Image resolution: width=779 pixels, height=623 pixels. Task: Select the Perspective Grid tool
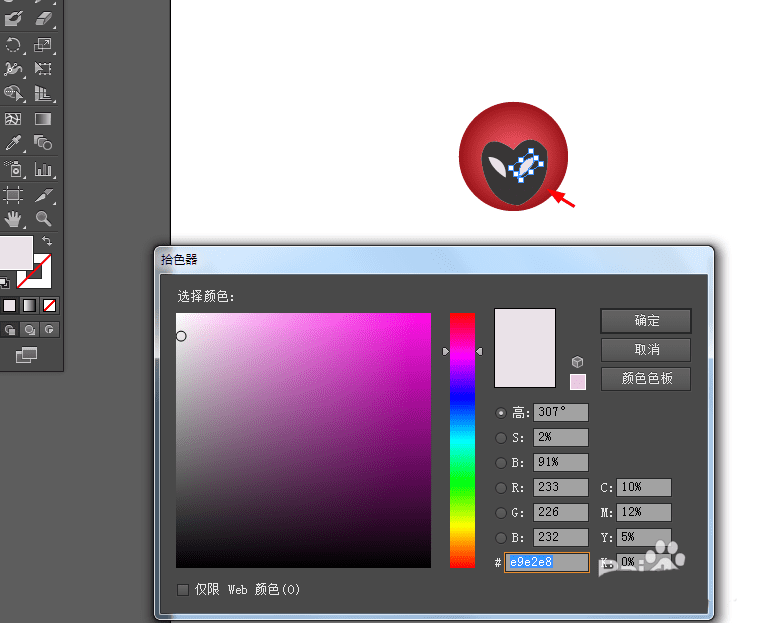pyautogui.click(x=43, y=93)
